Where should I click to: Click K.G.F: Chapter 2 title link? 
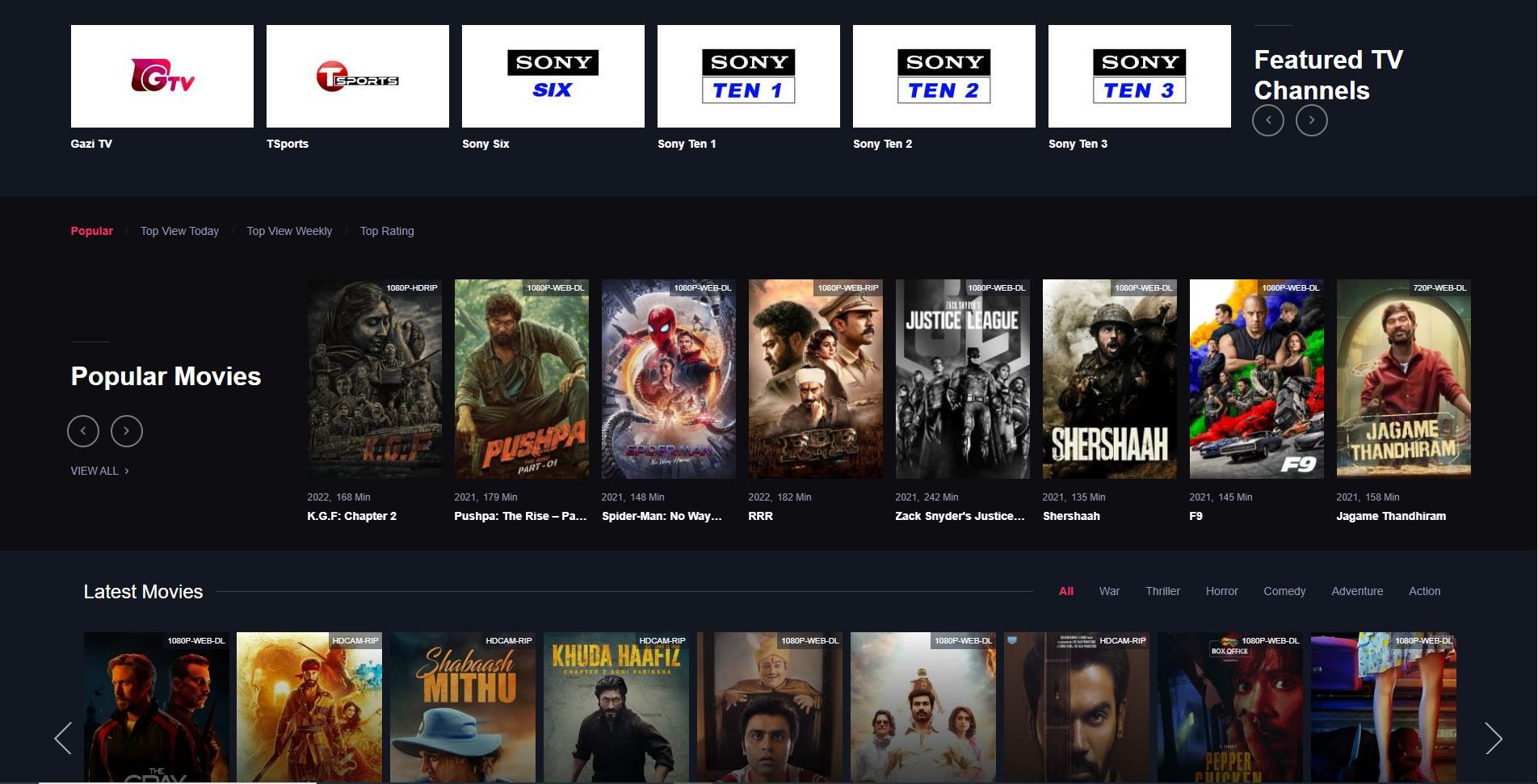coord(352,516)
